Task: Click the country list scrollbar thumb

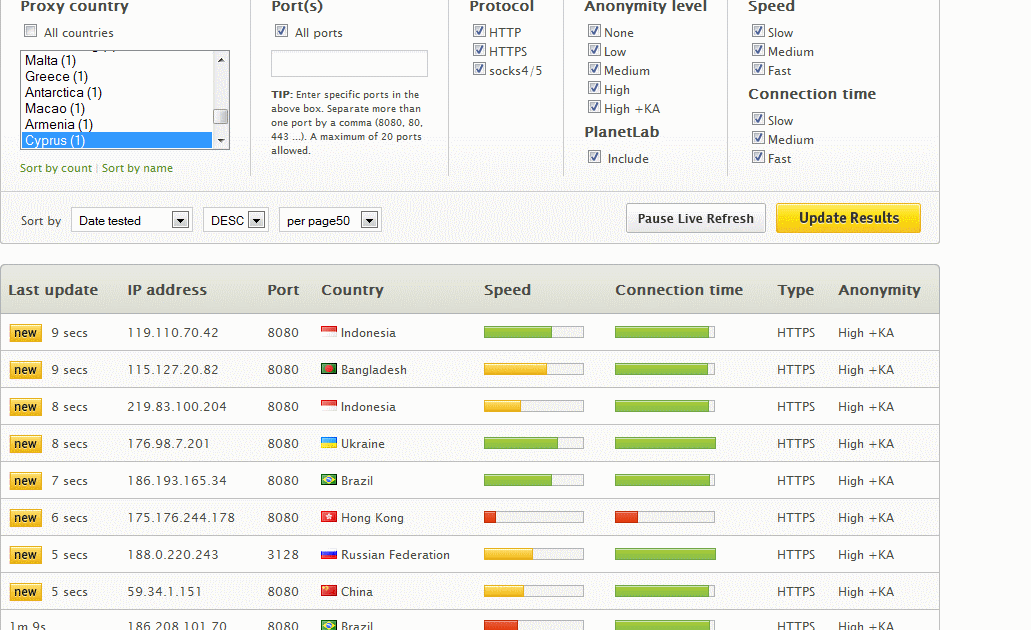Action: (x=221, y=116)
